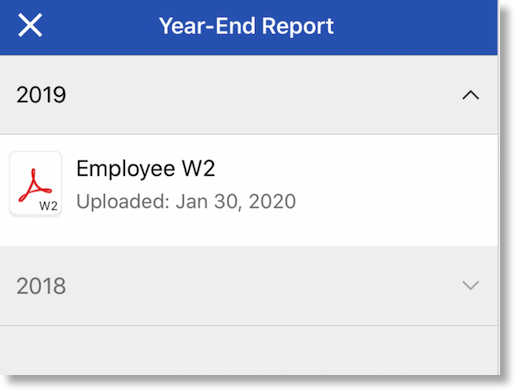Screen dimensions: 516x391
Task: Click the Year-End Report header title
Action: [x=246, y=26]
